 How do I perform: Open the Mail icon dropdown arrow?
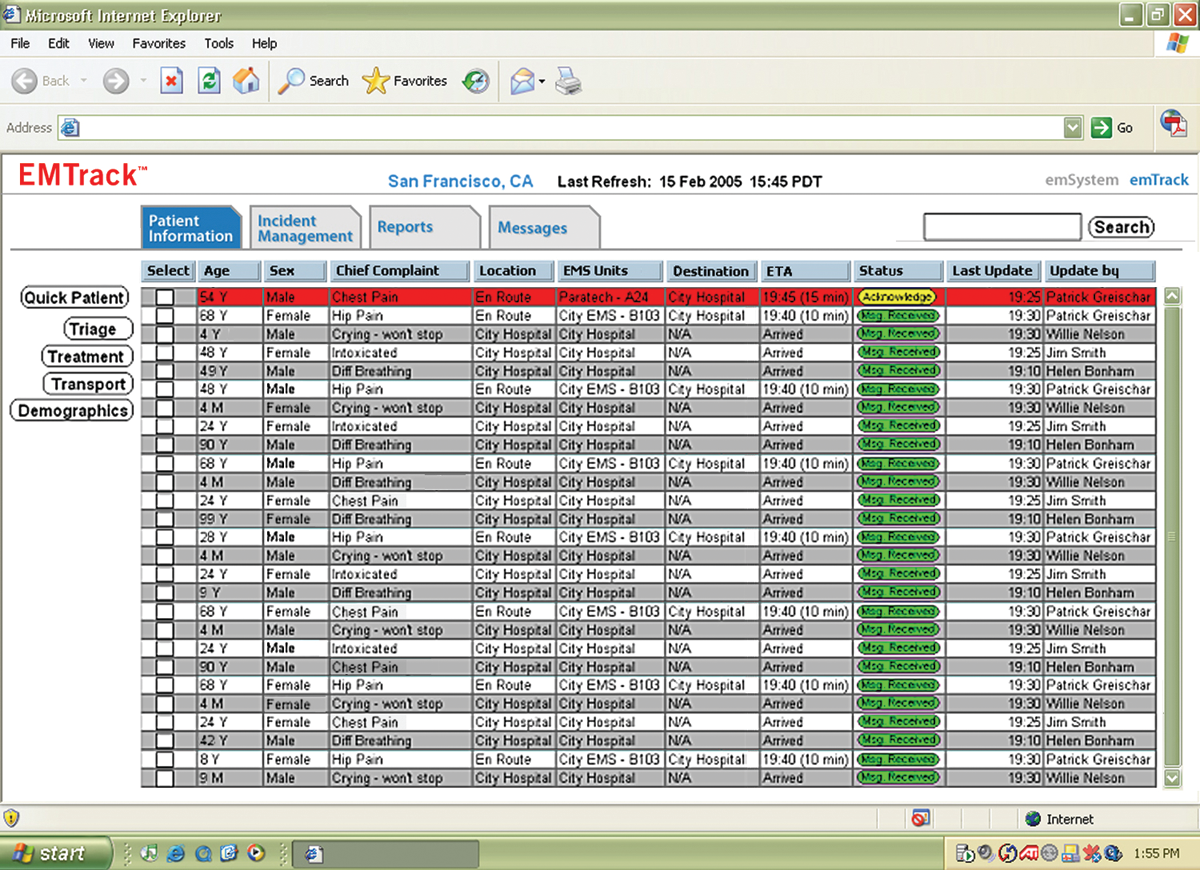pos(542,81)
